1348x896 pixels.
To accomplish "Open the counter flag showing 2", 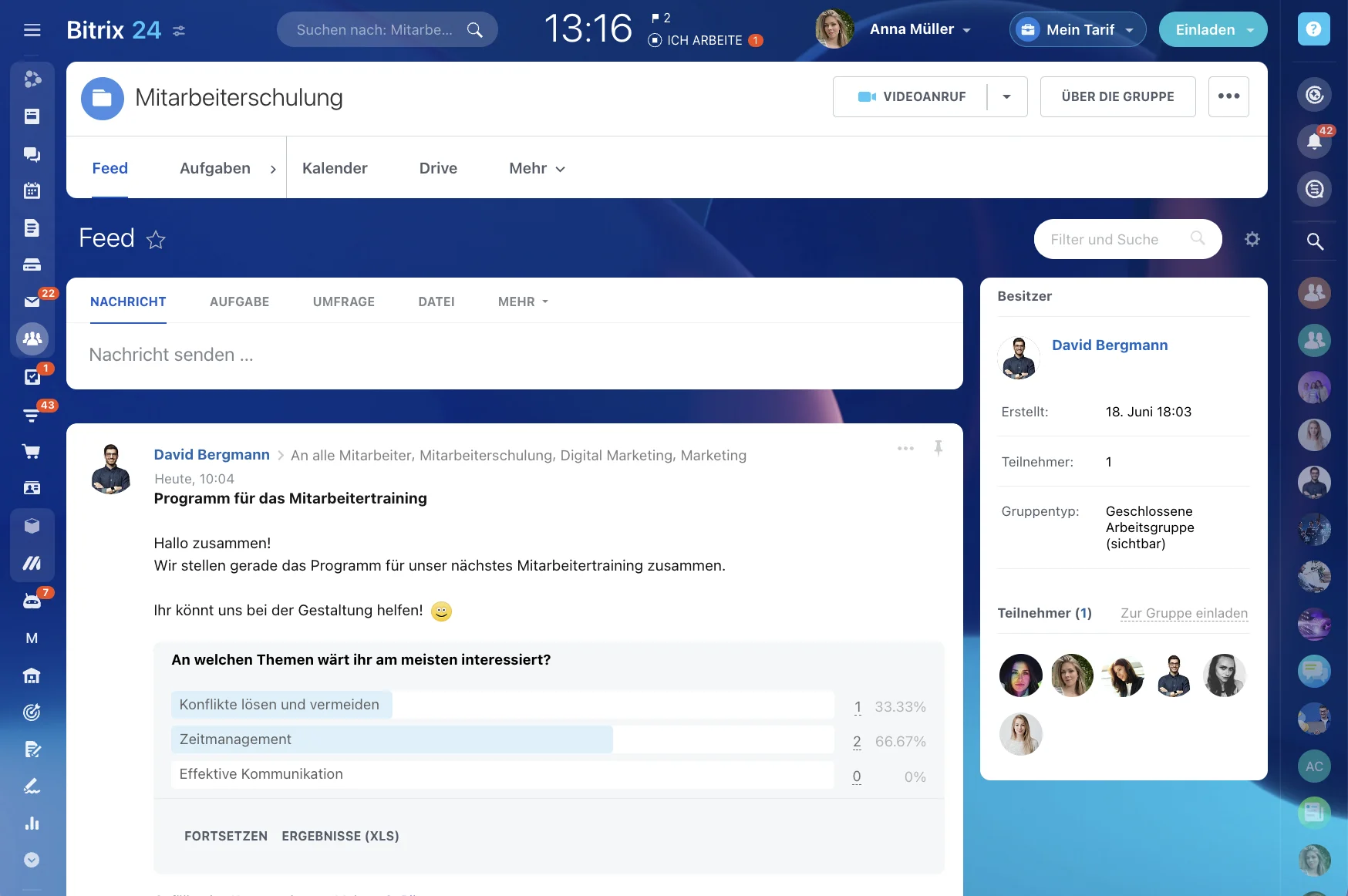I will (661, 18).
